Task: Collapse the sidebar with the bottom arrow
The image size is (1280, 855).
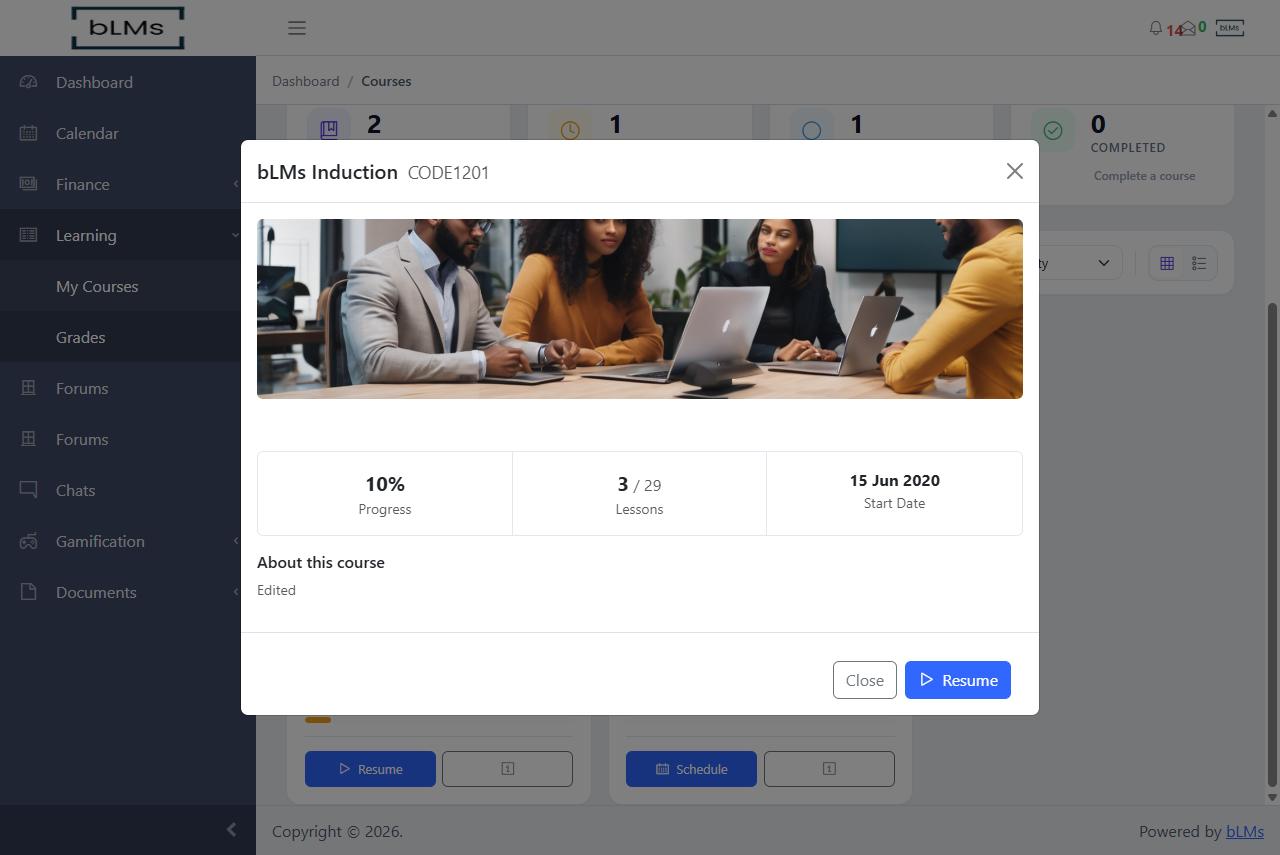Action: pyautogui.click(x=231, y=829)
